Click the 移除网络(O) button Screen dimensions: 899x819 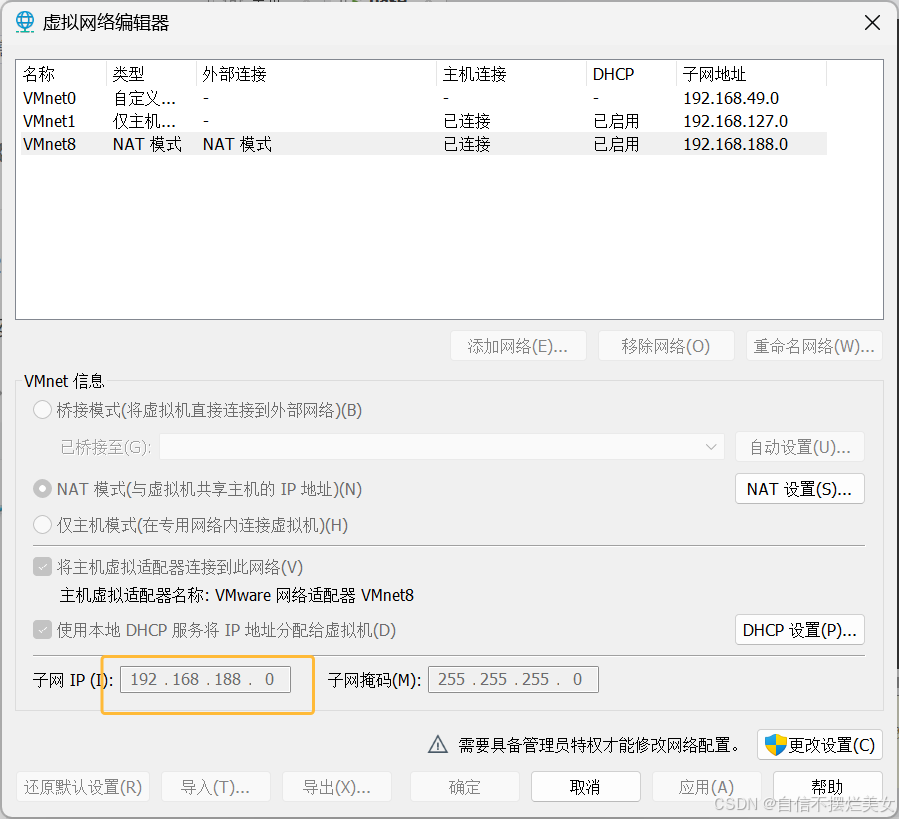666,346
